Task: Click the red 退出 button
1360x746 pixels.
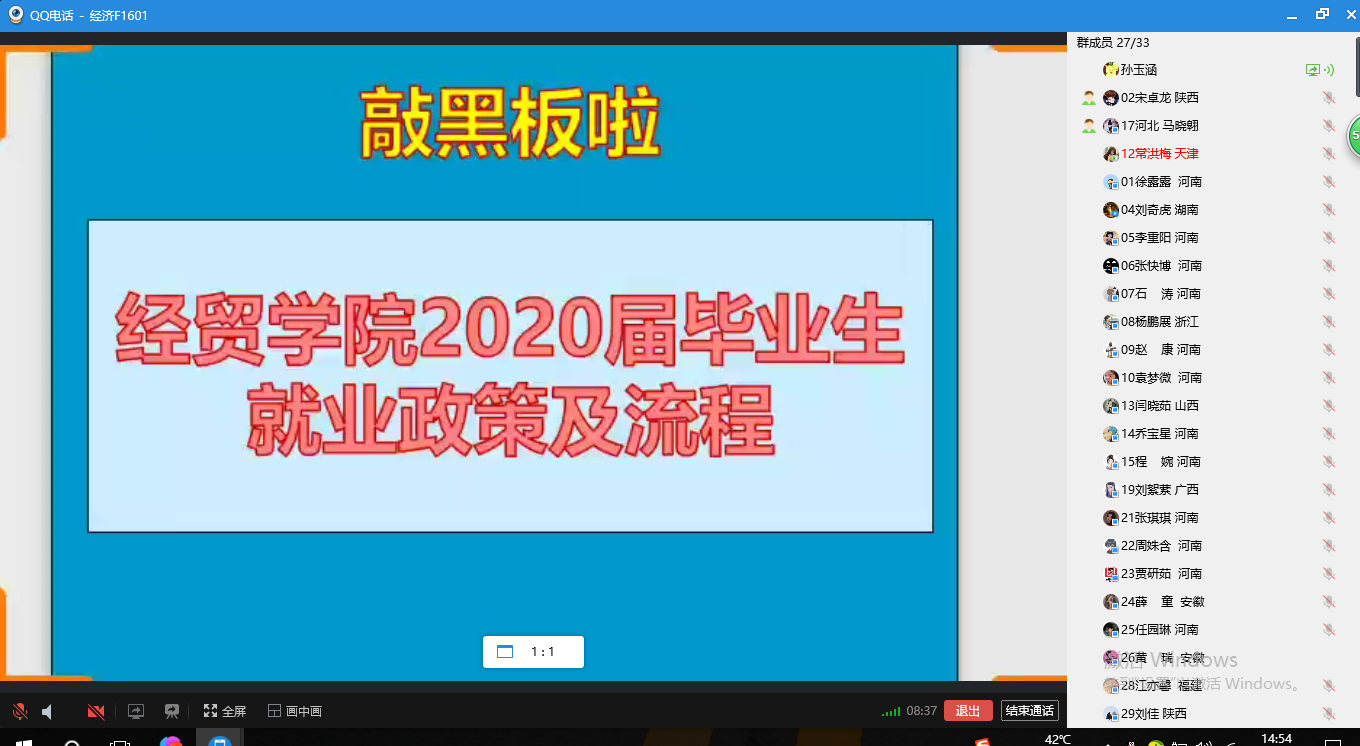Action: click(x=967, y=711)
